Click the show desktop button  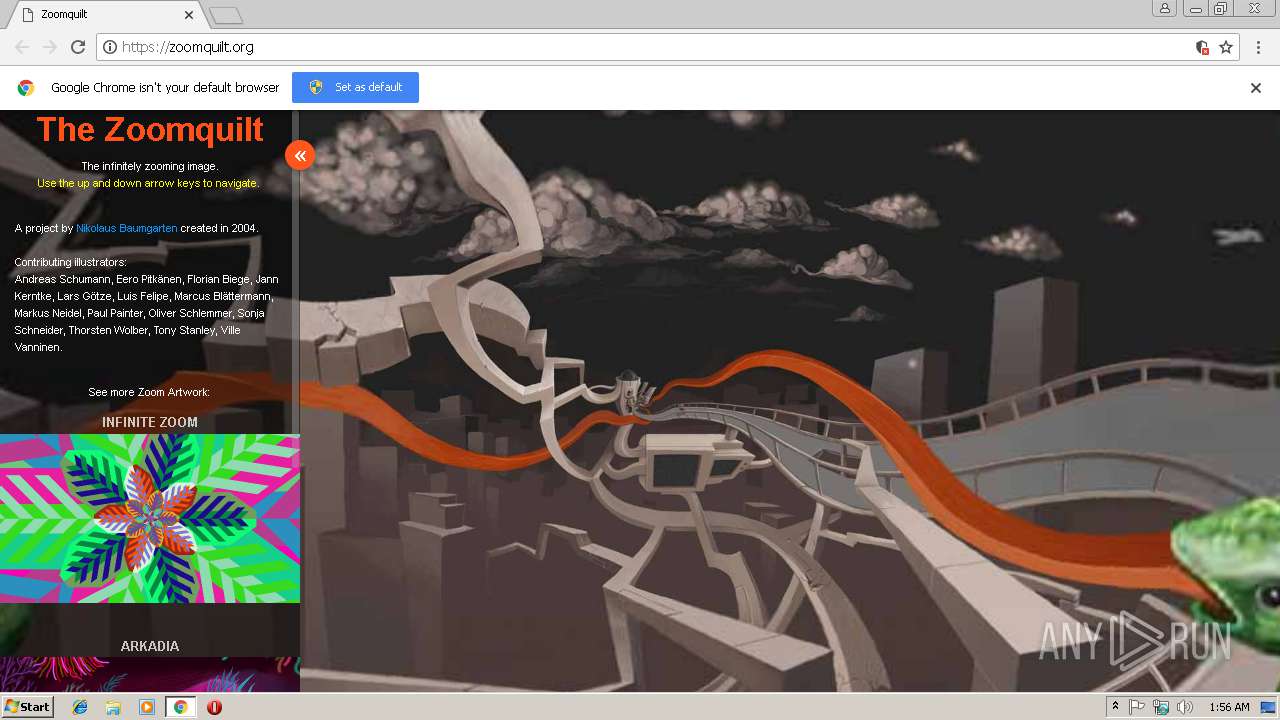pos(1270,707)
